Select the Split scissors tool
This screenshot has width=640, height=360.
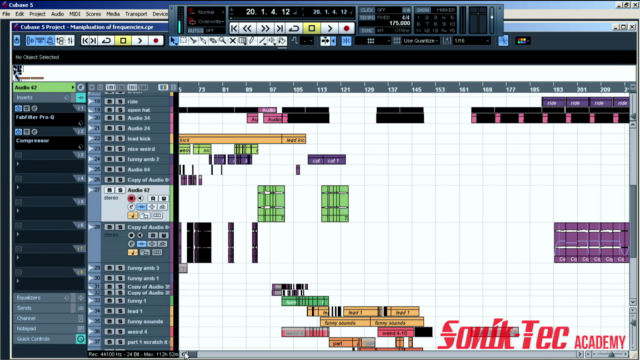pyautogui.click(x=193, y=41)
